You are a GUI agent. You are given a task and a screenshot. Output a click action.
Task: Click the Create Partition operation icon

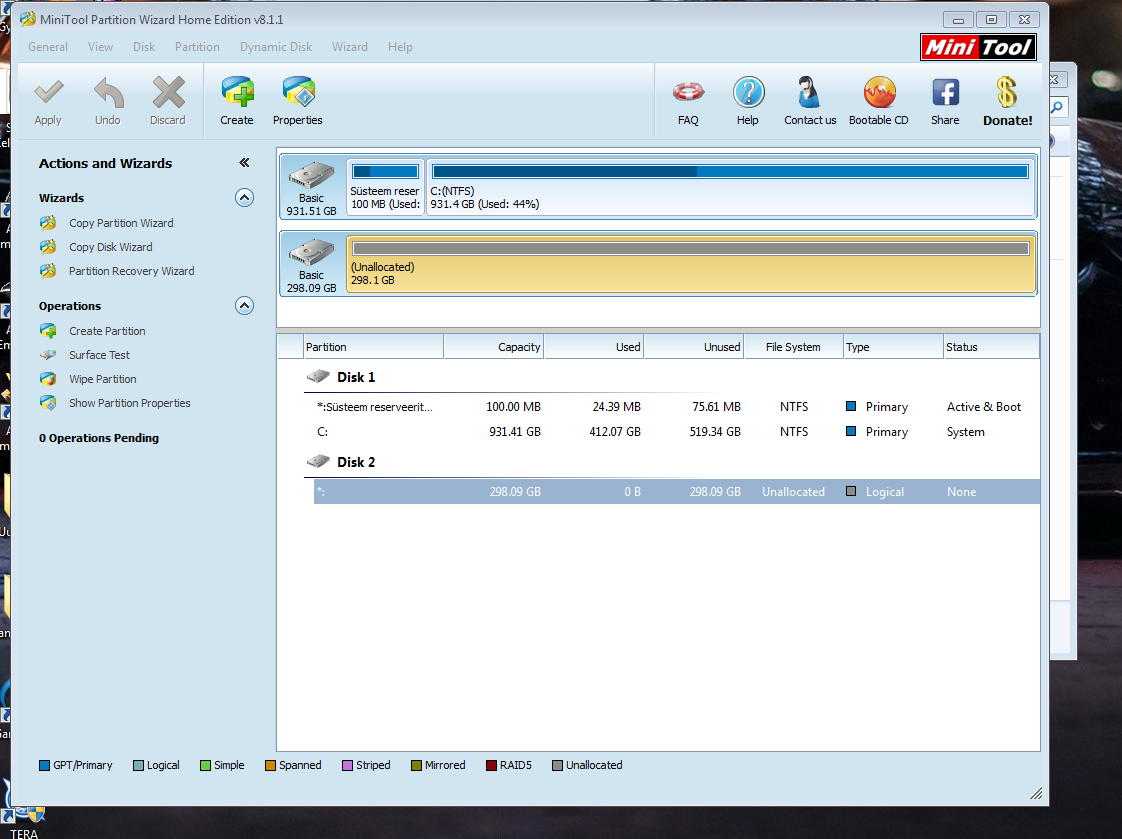pos(48,331)
